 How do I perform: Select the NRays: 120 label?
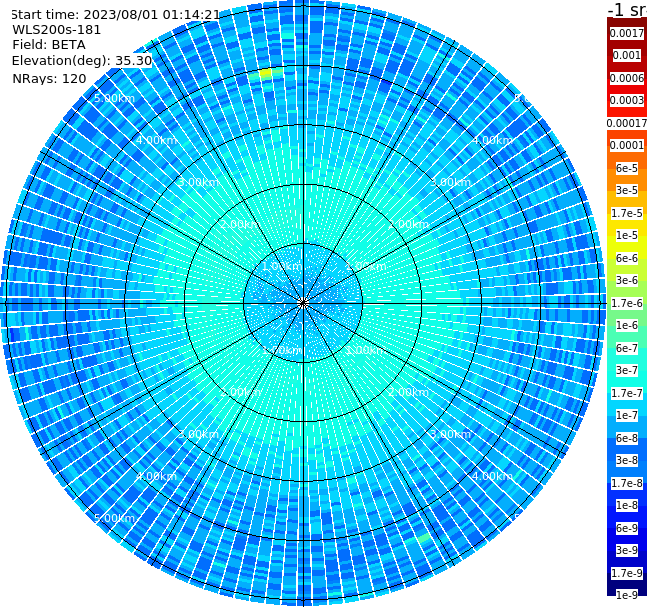(x=49, y=78)
